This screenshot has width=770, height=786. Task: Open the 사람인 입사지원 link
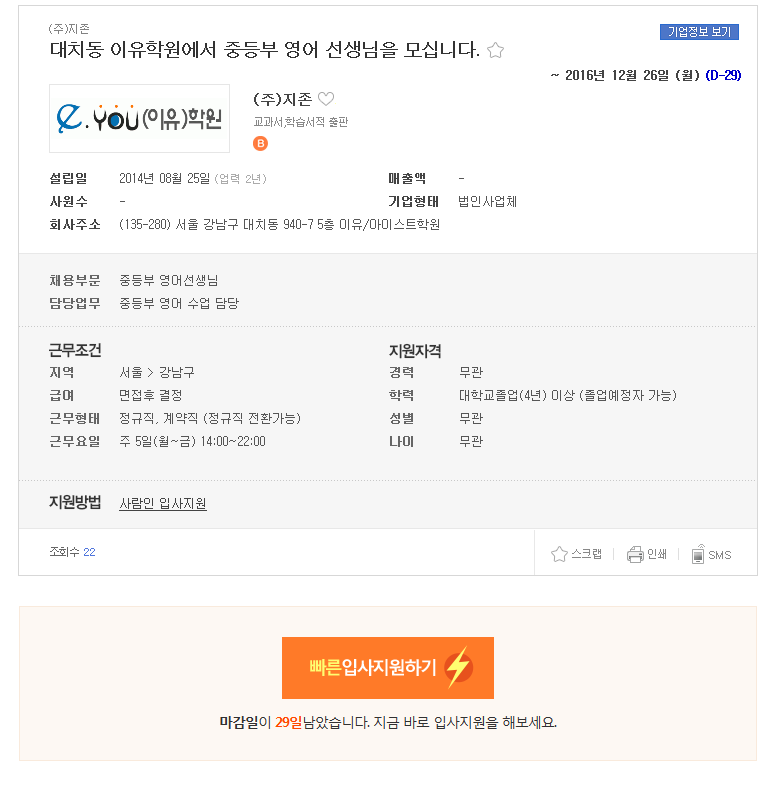pos(163,503)
